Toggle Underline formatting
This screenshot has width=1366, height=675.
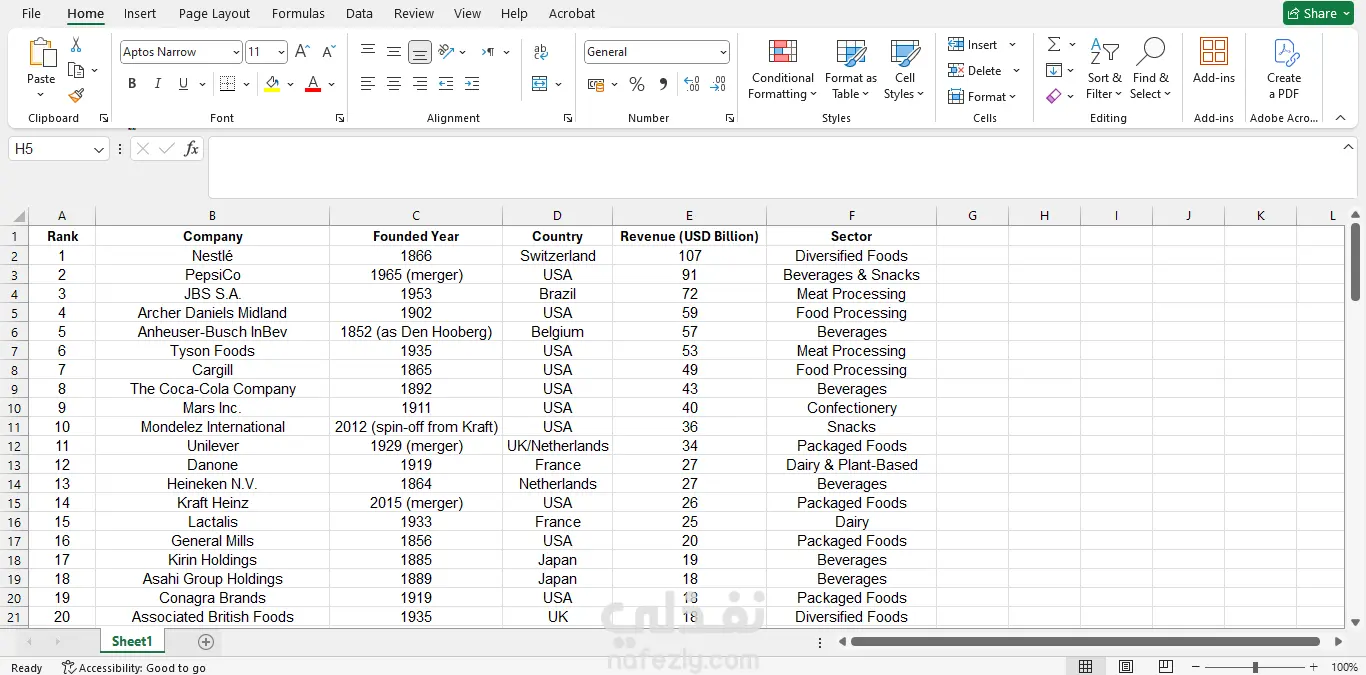coord(183,84)
